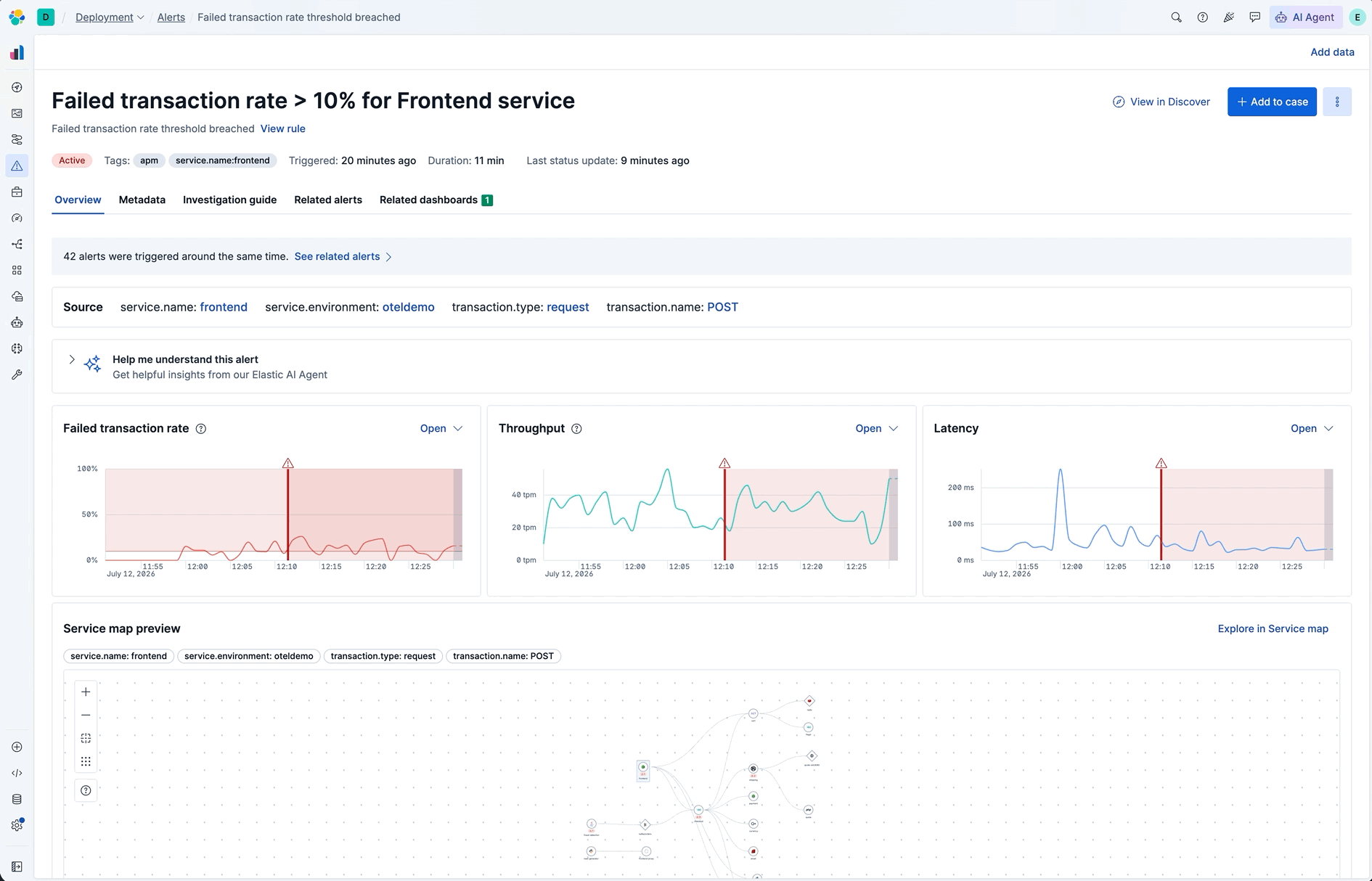1372x881 pixels.
Task: Click the service.name:frontend tag
Action: click(223, 160)
